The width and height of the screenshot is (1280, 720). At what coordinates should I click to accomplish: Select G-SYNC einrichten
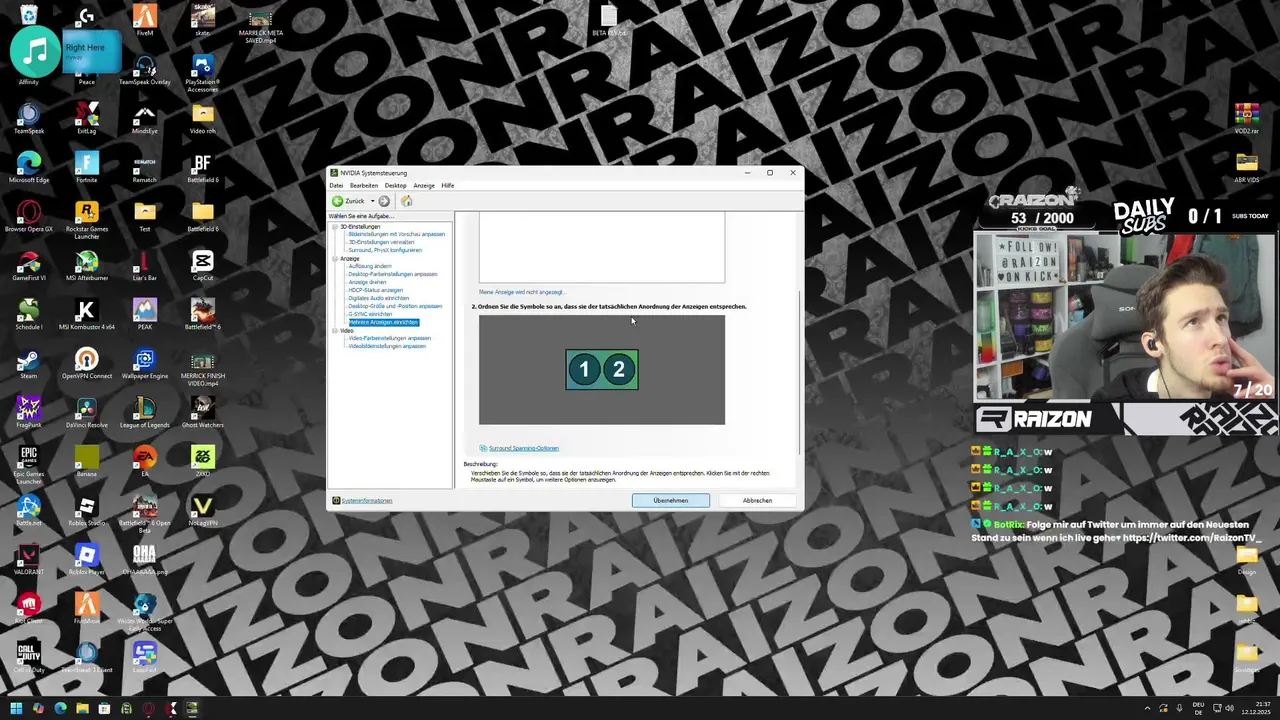(x=370, y=314)
